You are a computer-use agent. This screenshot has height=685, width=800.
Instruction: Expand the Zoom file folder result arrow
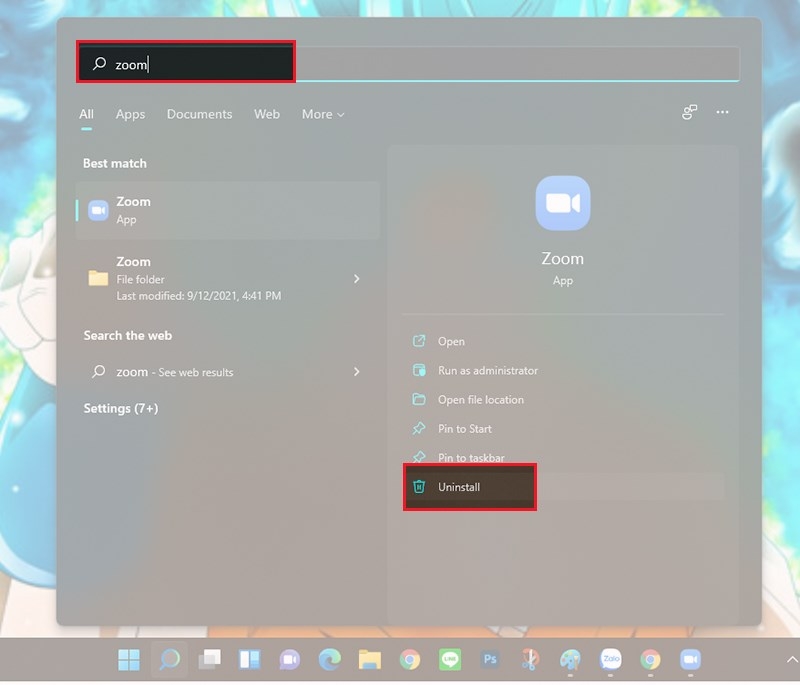[357, 279]
